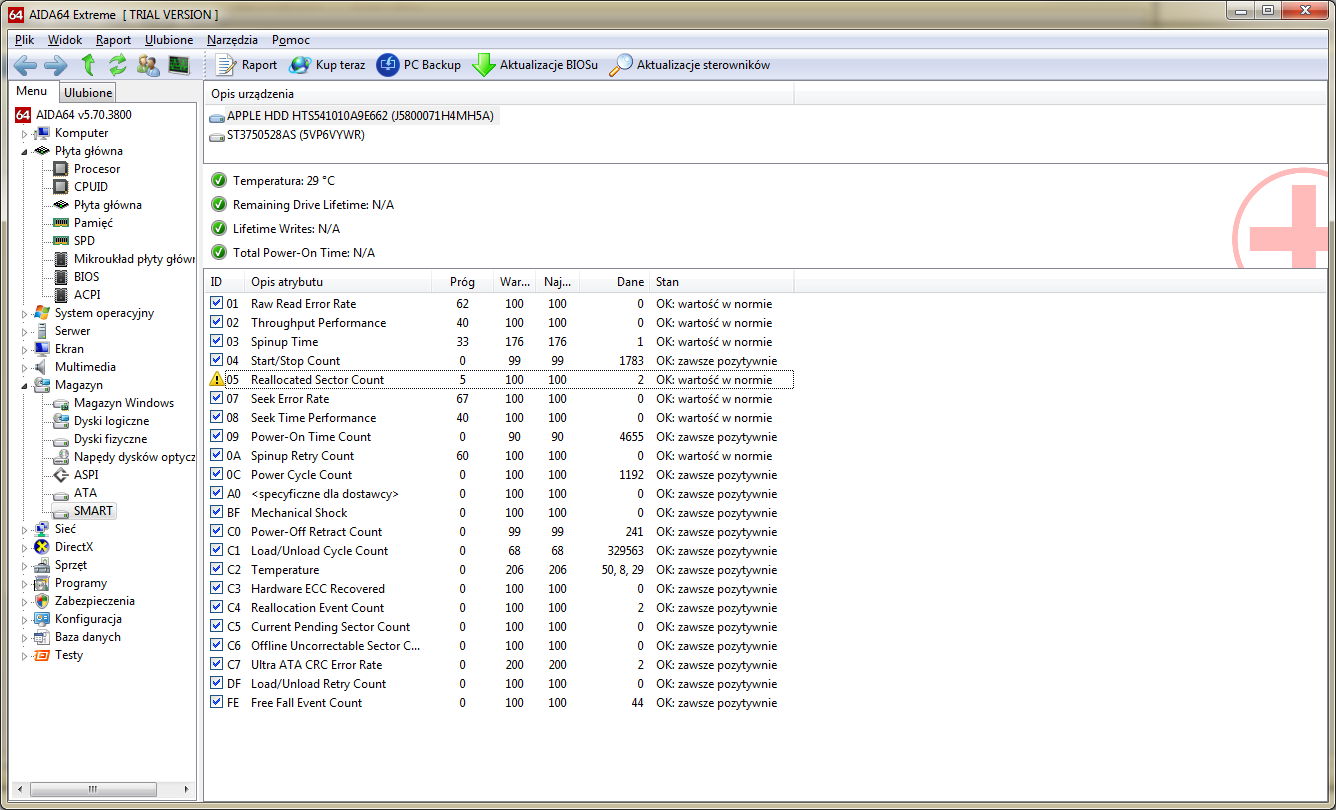The height and width of the screenshot is (810, 1336).
Task: Click the sidebar scroll right arrow
Action: pos(189,791)
